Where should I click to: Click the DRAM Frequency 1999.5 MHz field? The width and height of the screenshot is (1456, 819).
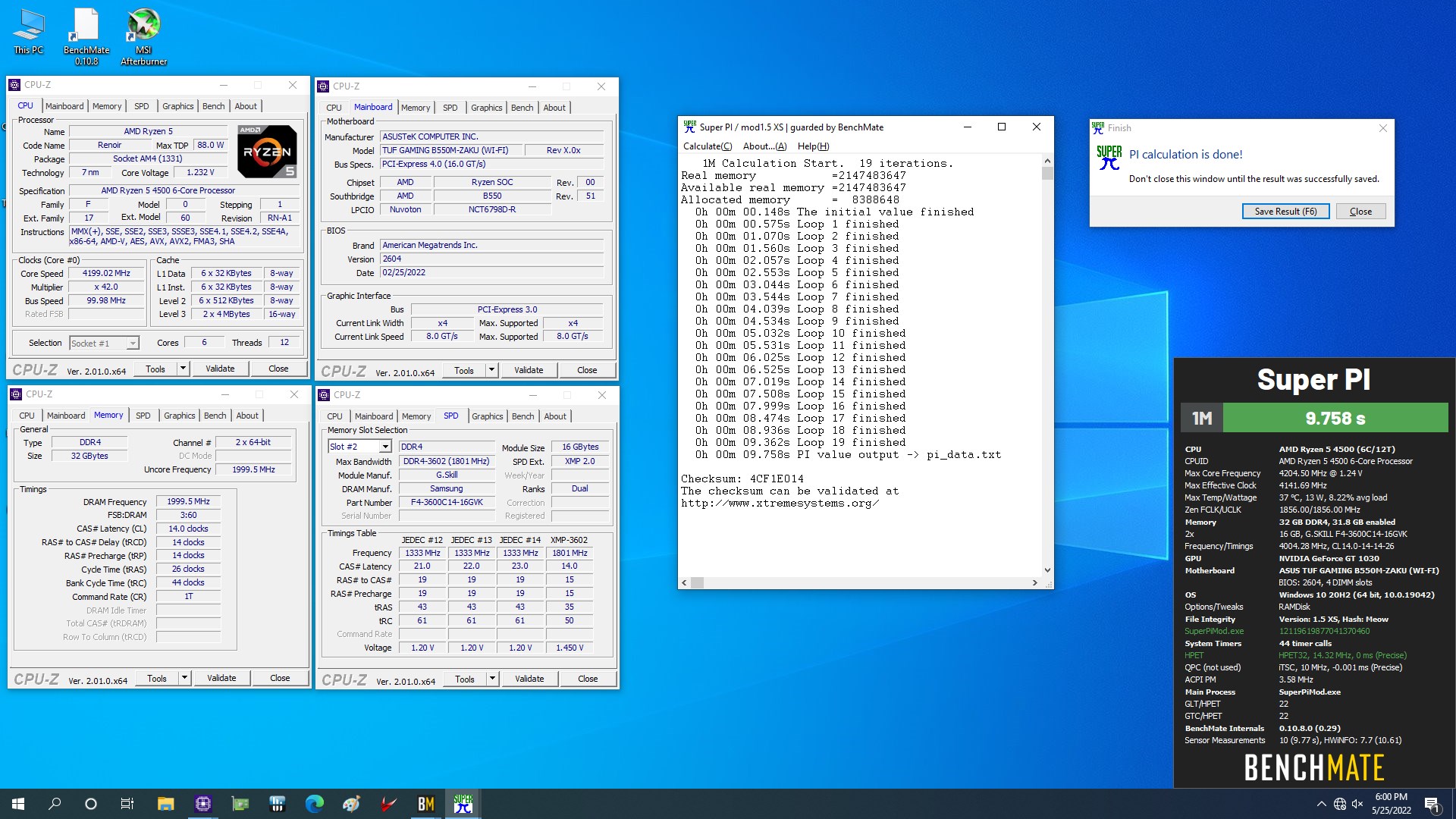[x=188, y=501]
